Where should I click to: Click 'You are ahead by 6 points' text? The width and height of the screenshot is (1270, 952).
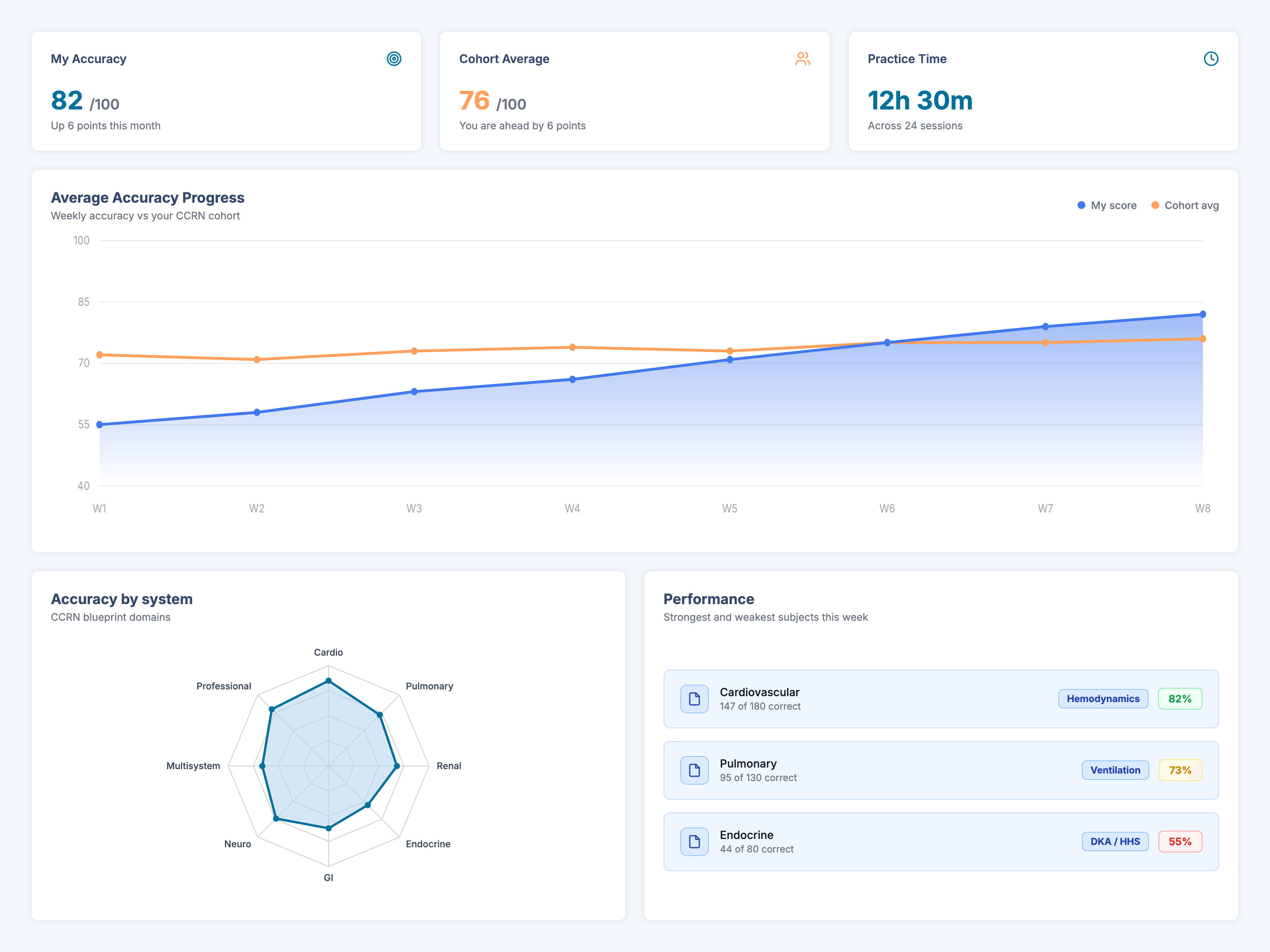522,126
